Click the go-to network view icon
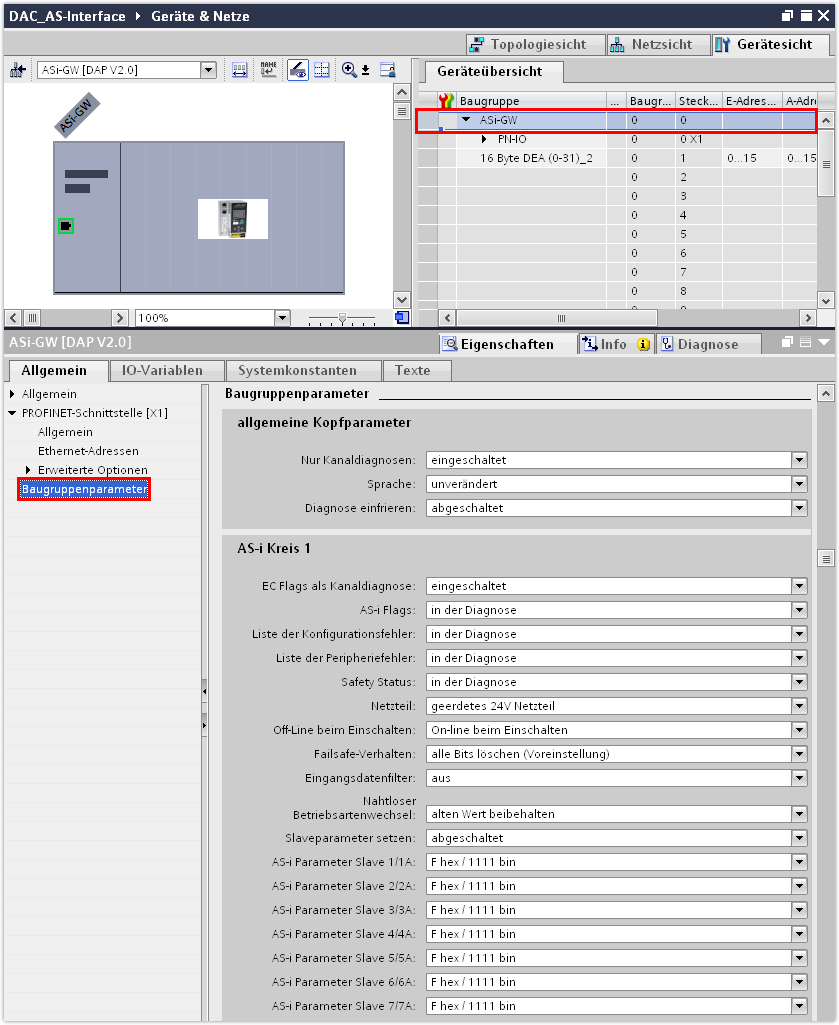 (x=18, y=70)
